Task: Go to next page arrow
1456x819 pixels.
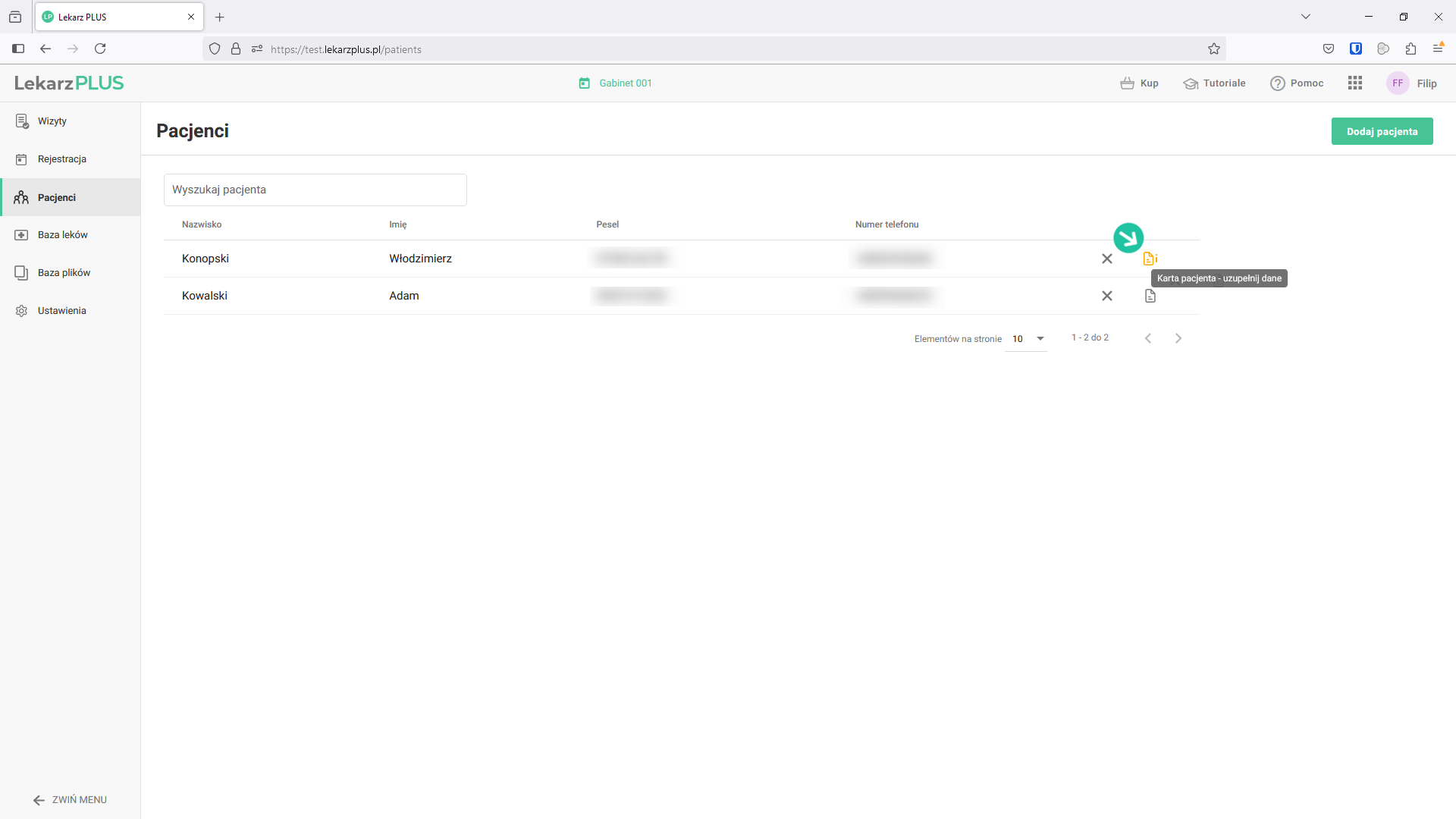Action: (x=1178, y=338)
